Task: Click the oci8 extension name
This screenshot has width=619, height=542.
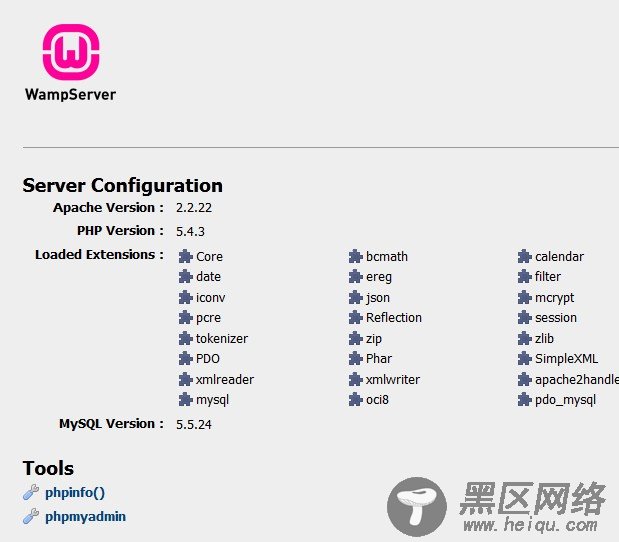Action: pos(377,400)
